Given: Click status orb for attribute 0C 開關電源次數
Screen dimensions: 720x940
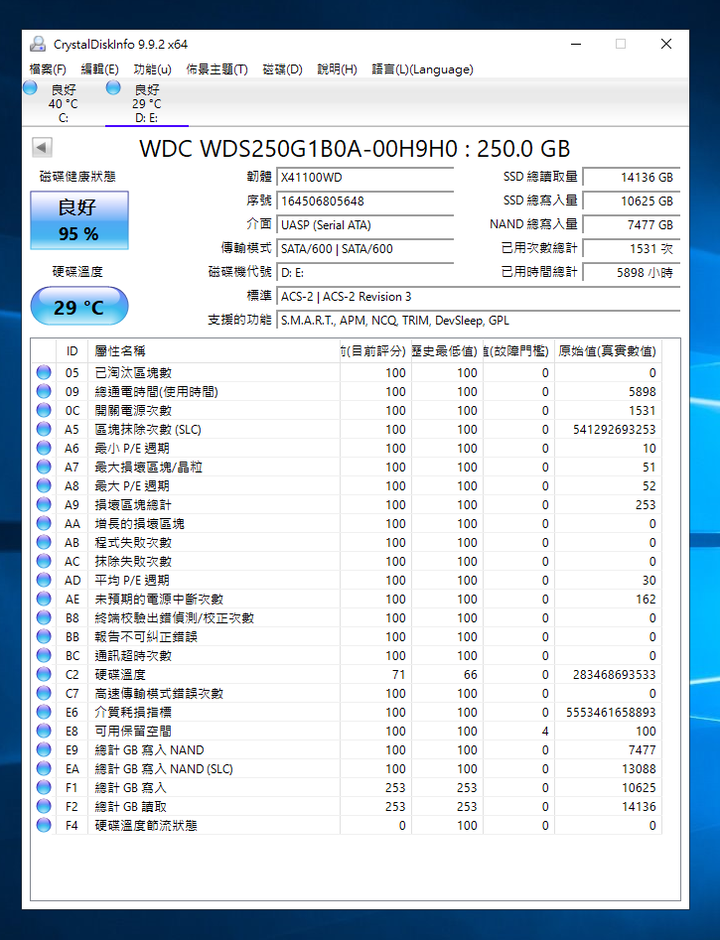Looking at the screenshot, I should click(44, 410).
